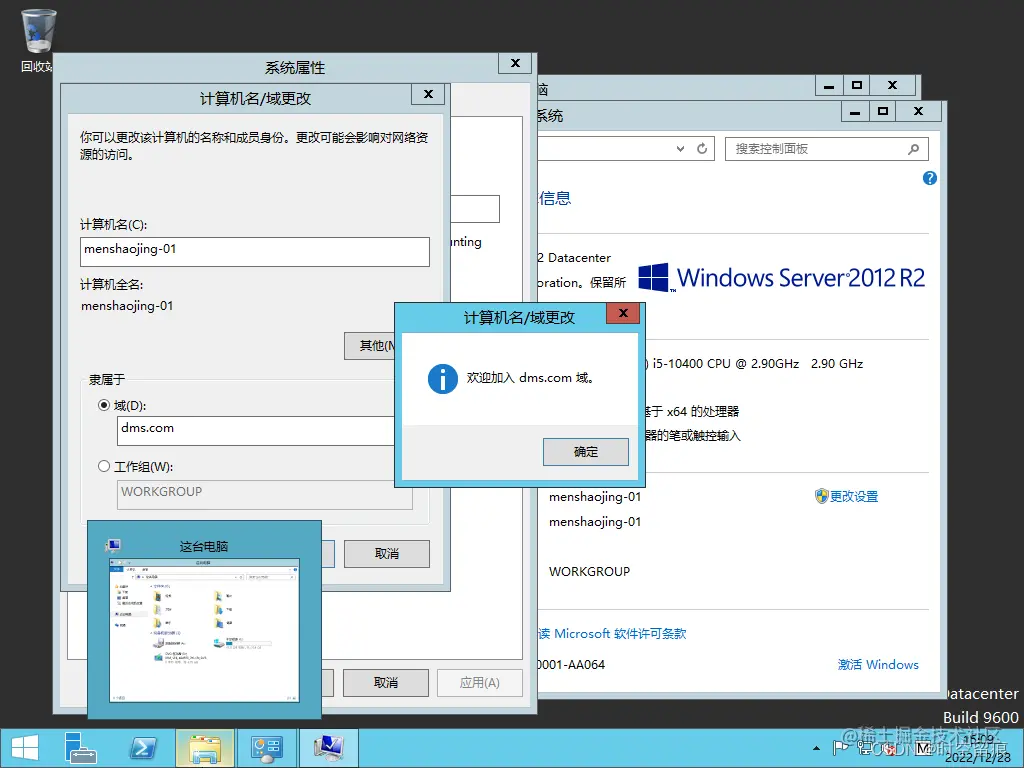This screenshot has width=1024, height=768.
Task: Open the 激活 Windows link
Action: tap(878, 665)
